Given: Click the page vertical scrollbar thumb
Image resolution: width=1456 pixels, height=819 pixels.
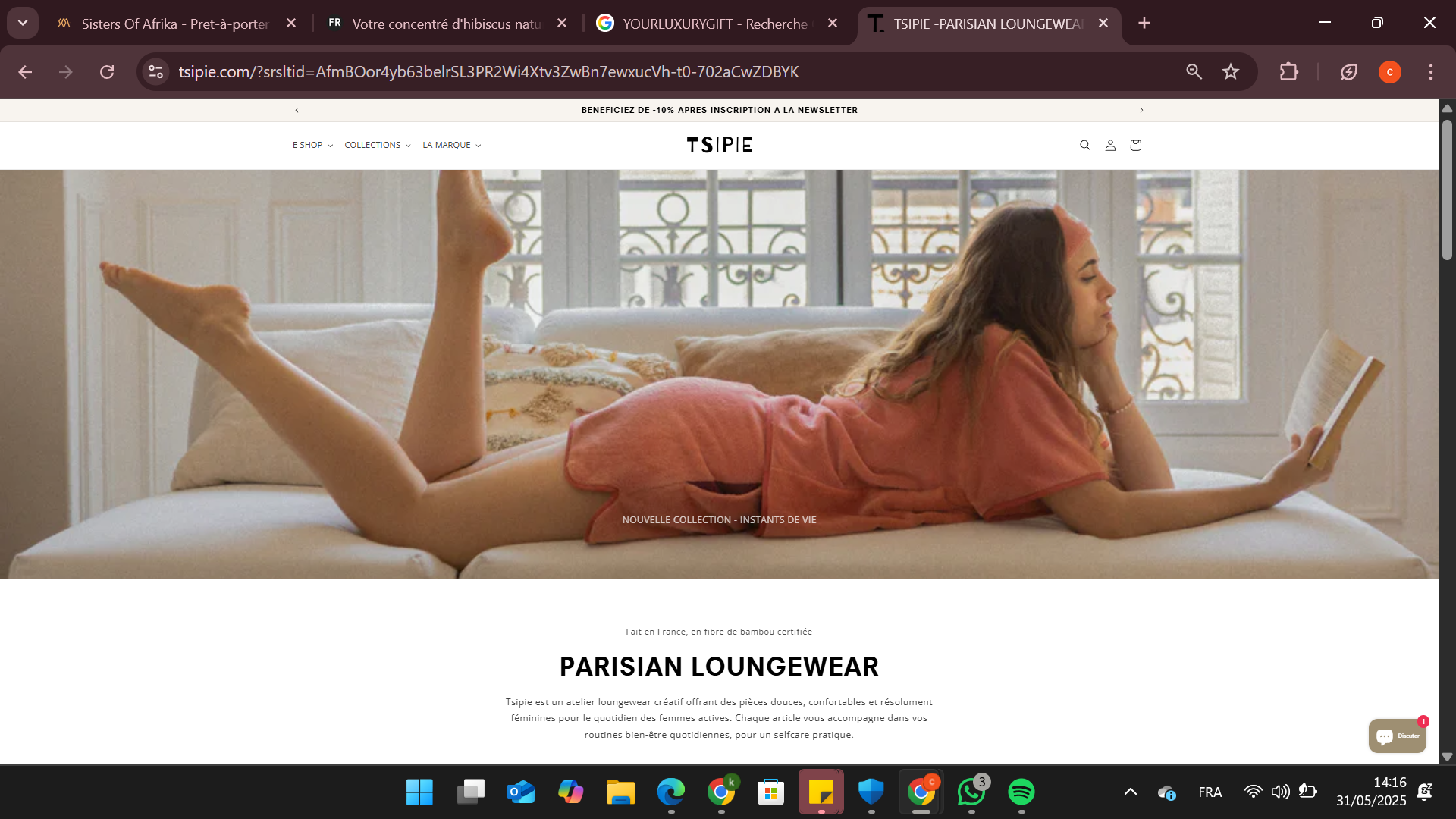Looking at the screenshot, I should pos(1447,190).
